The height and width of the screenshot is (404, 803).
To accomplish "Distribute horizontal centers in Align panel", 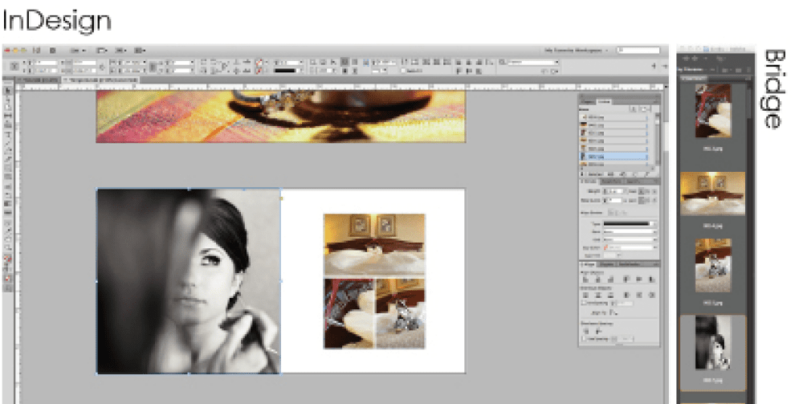I will [639, 295].
